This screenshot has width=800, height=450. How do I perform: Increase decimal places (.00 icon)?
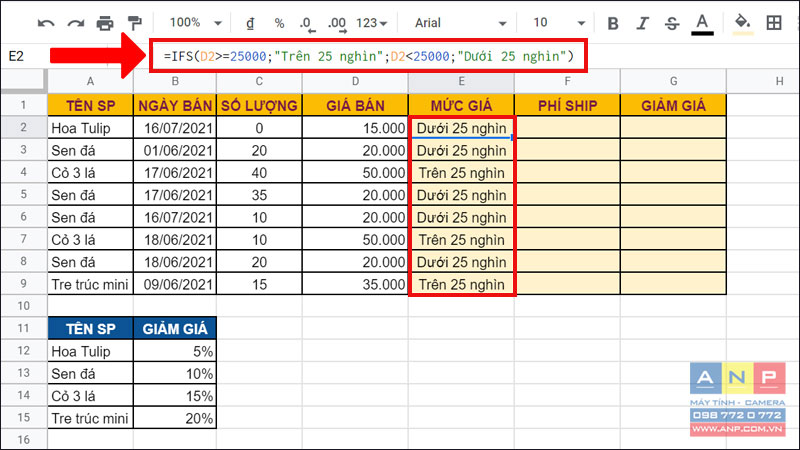(337, 24)
